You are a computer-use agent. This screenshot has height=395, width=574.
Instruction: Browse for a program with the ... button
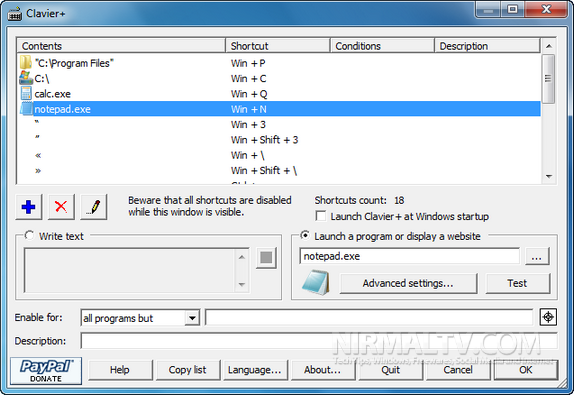[x=537, y=256]
